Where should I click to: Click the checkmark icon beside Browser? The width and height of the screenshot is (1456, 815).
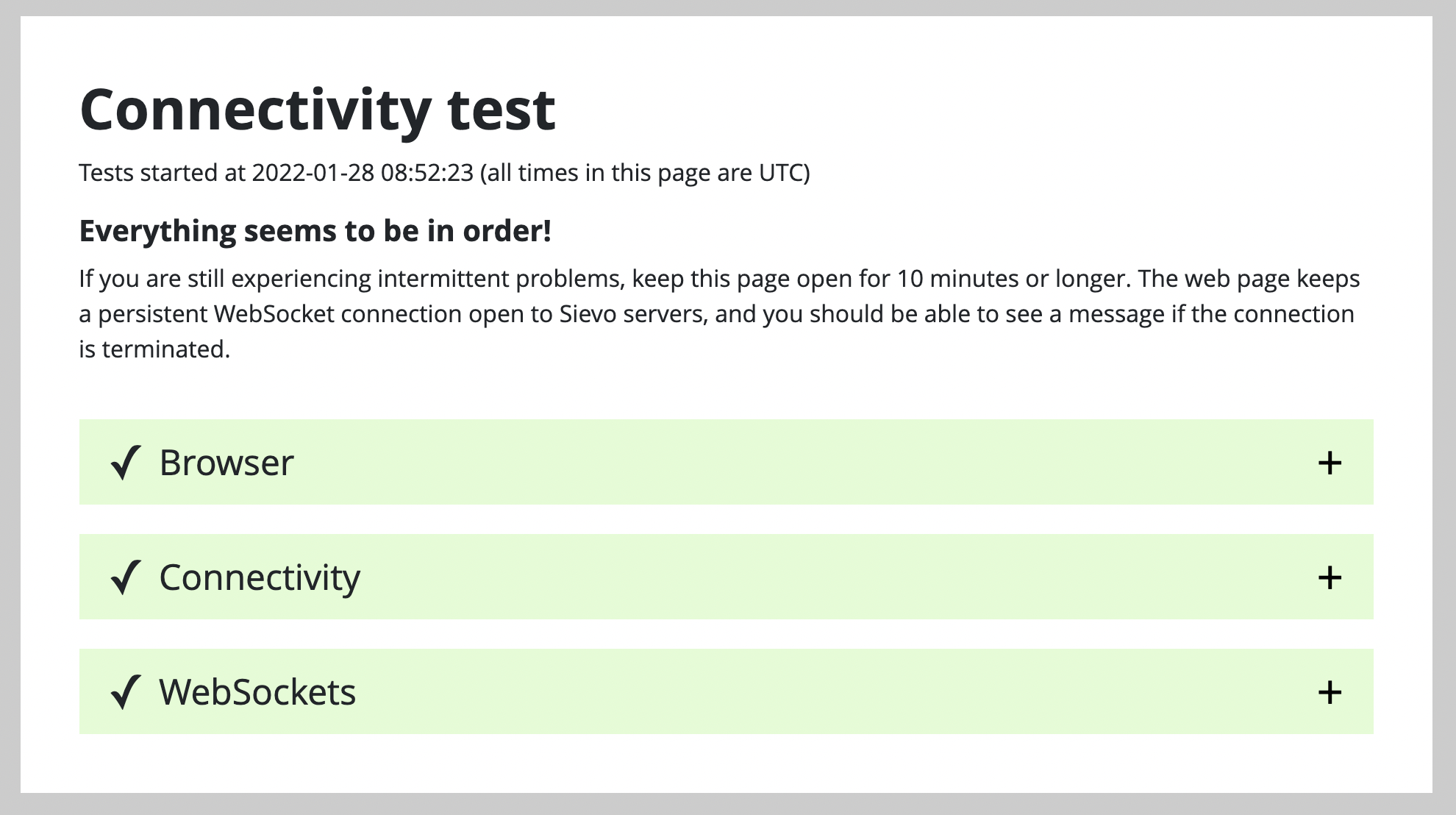pos(126,463)
